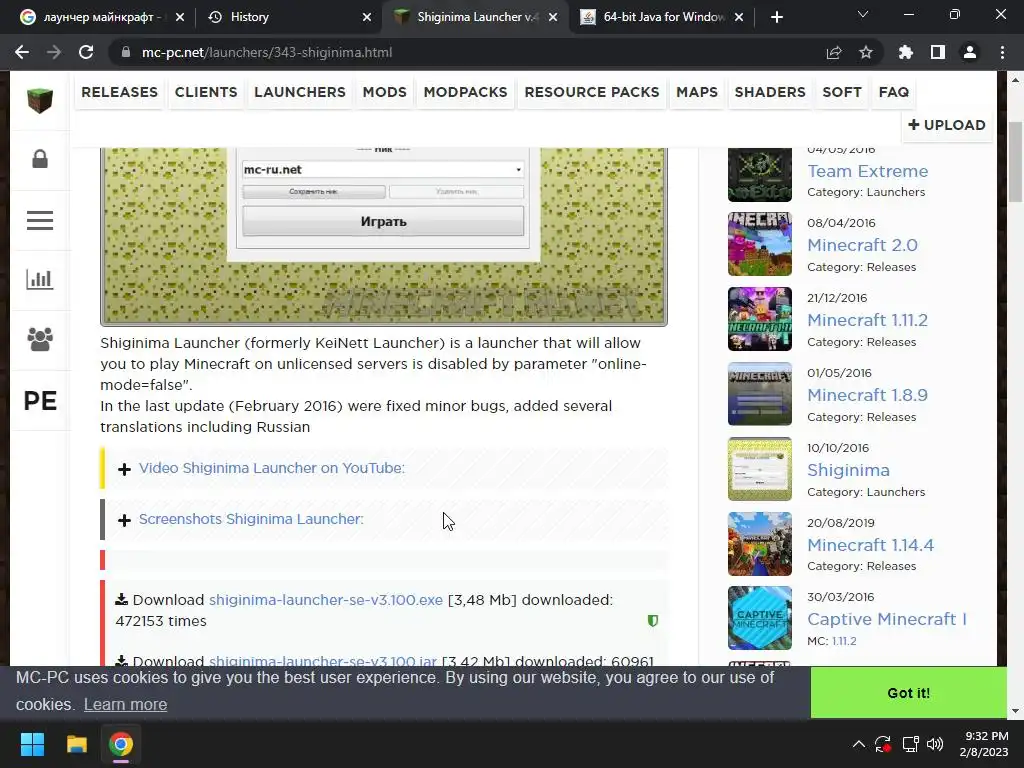Click the green antivirus shield icon
Image resolution: width=1024 pixels, height=768 pixels.
pos(652,620)
